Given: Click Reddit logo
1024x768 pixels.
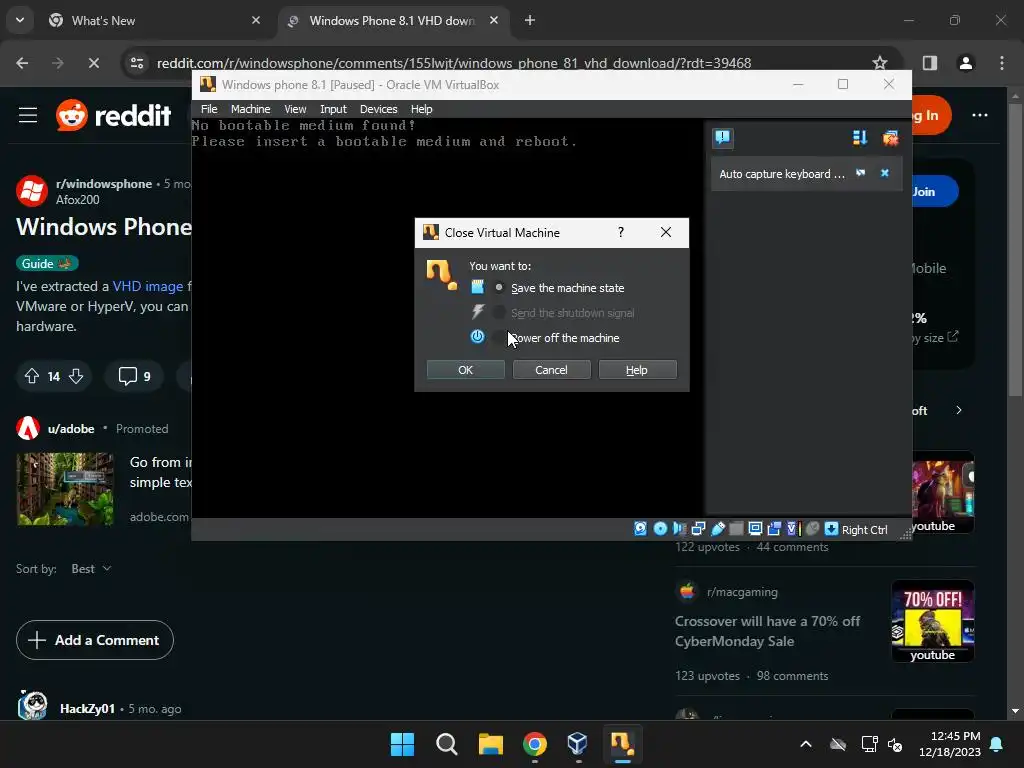Looking at the screenshot, I should point(113,116).
